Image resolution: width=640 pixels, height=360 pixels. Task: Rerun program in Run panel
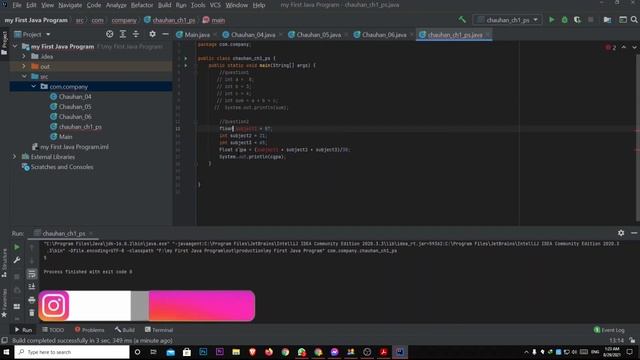pos(17,247)
